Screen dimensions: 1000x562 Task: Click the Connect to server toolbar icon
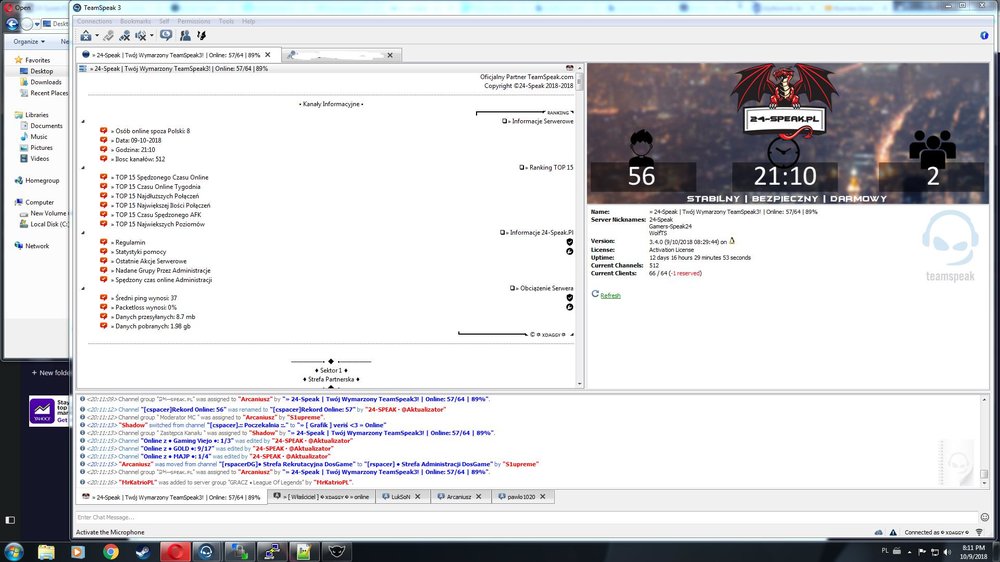point(85,36)
